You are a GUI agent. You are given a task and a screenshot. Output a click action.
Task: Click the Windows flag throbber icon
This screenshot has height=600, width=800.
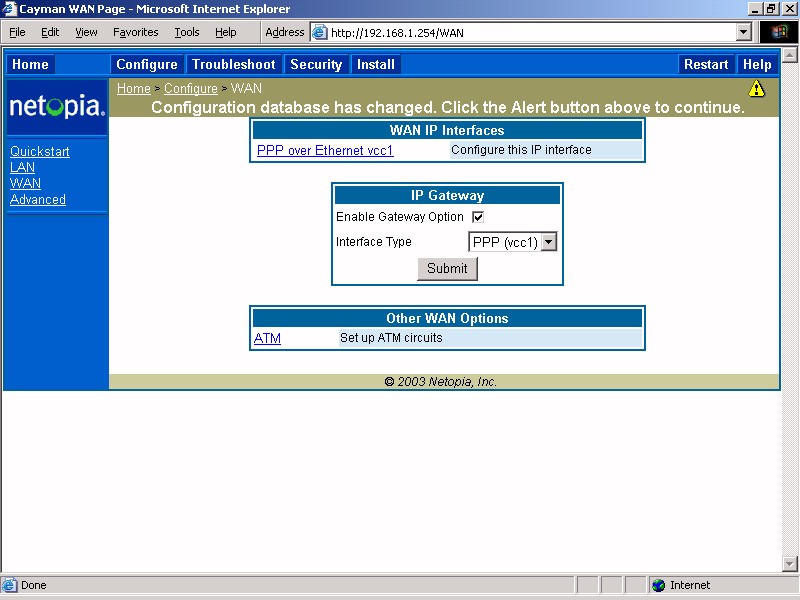(x=779, y=32)
